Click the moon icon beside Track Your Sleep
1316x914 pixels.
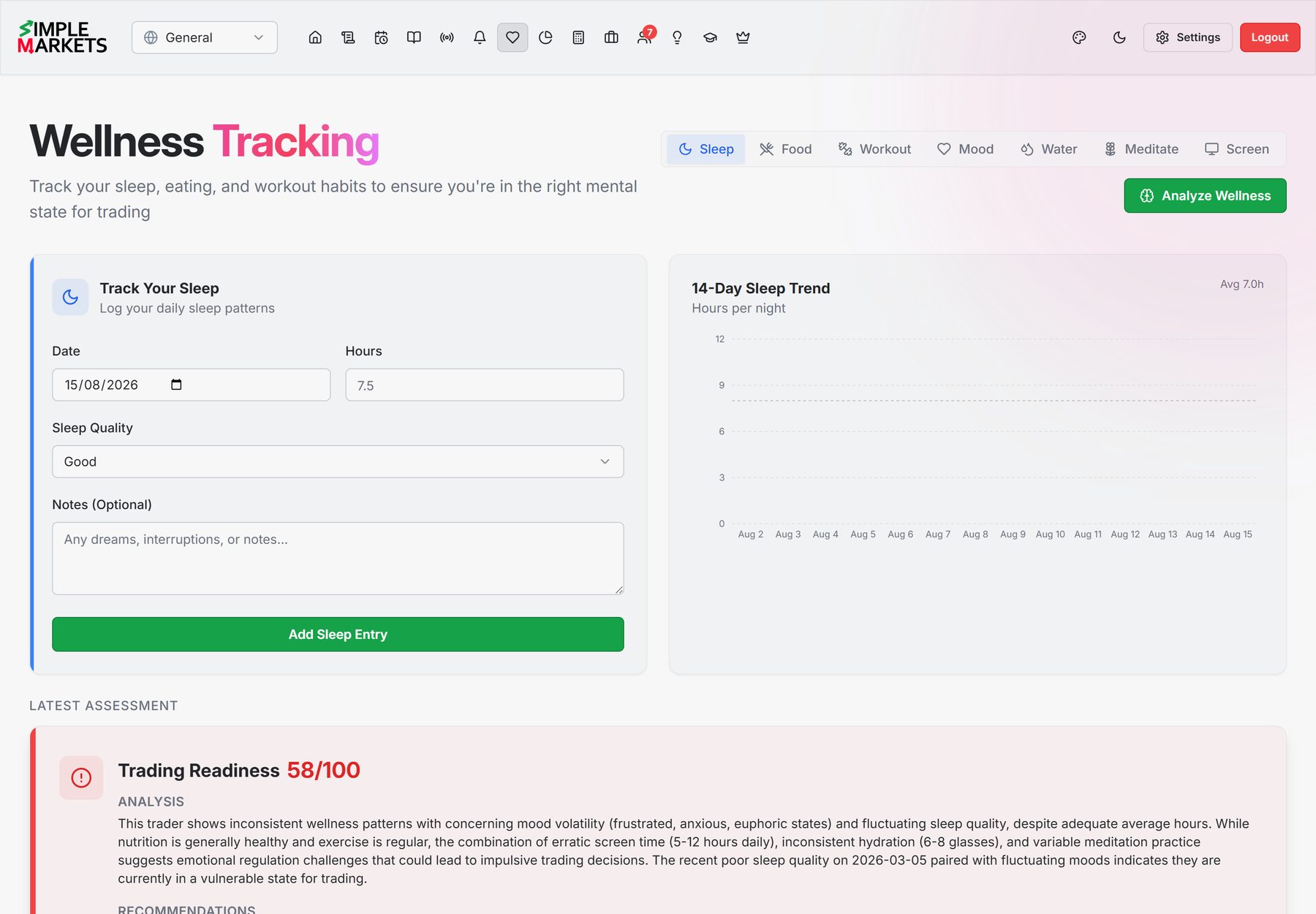pyautogui.click(x=70, y=297)
